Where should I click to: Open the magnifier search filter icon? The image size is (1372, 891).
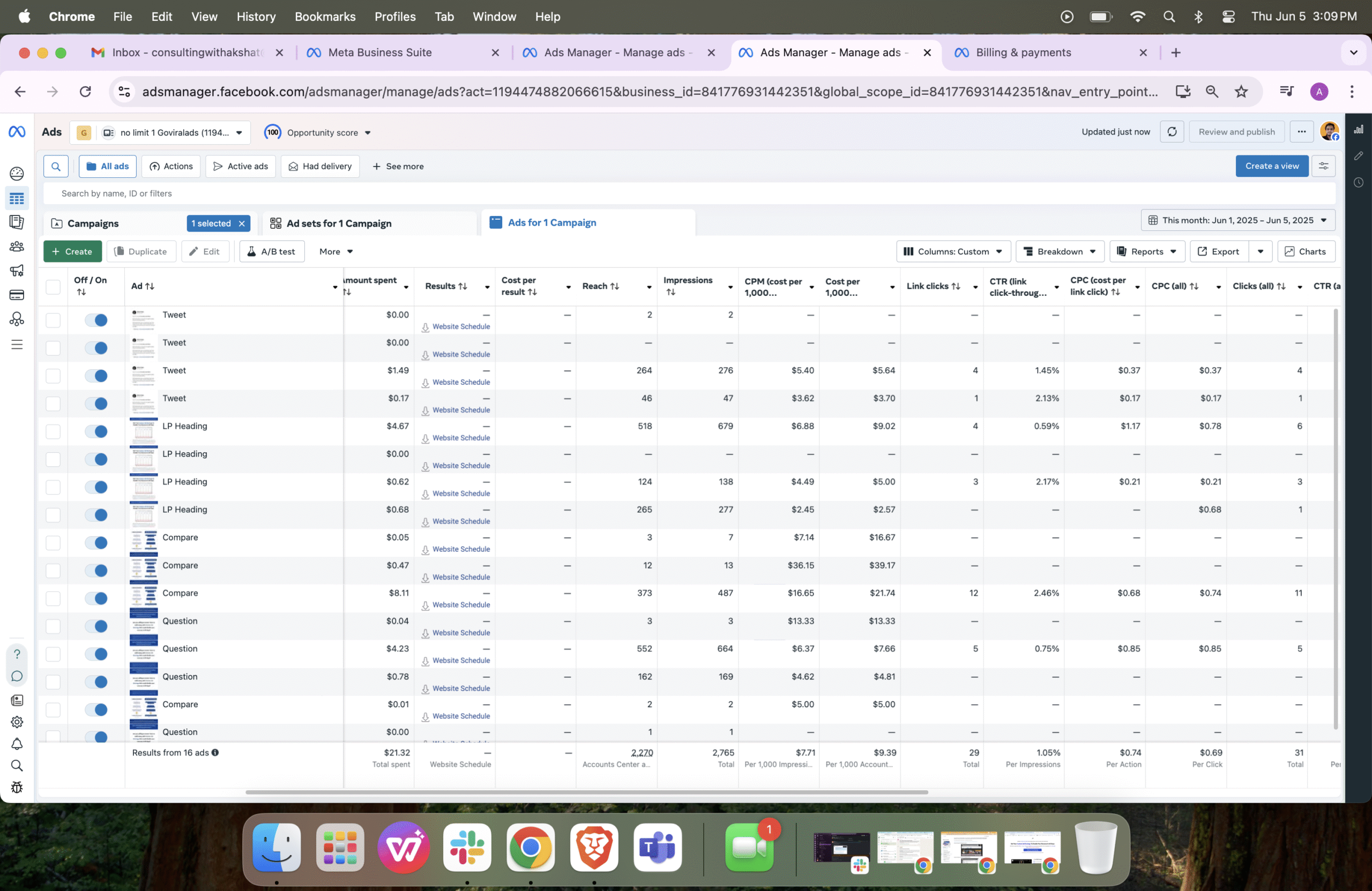coord(56,167)
